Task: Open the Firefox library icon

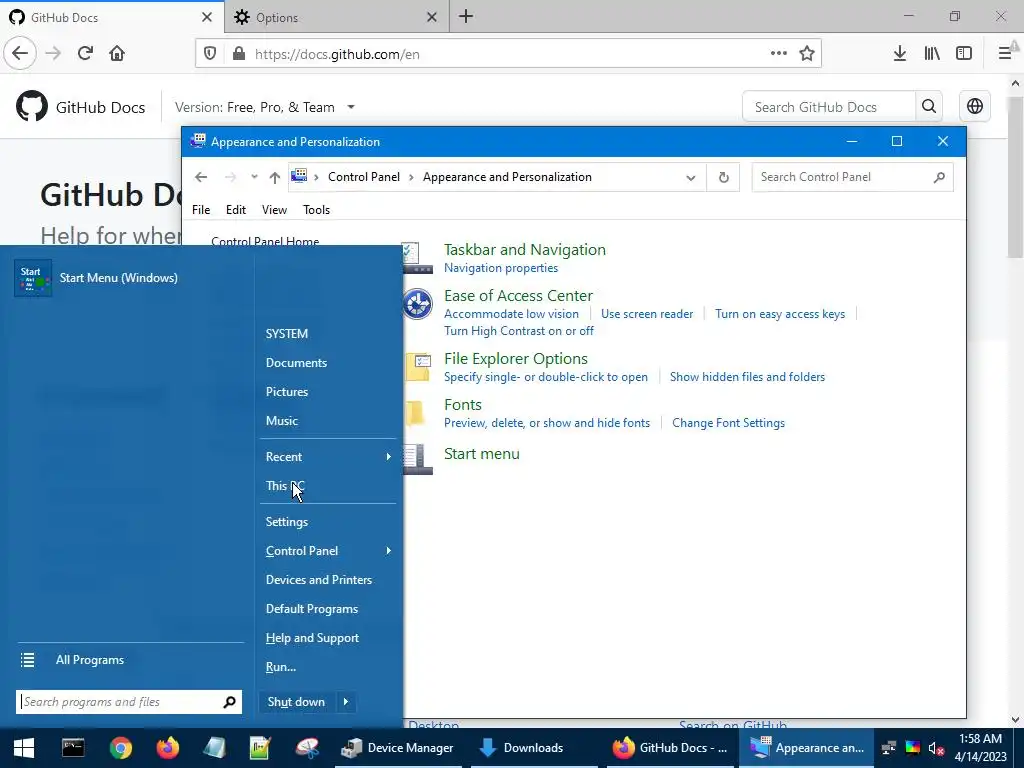Action: [x=932, y=54]
